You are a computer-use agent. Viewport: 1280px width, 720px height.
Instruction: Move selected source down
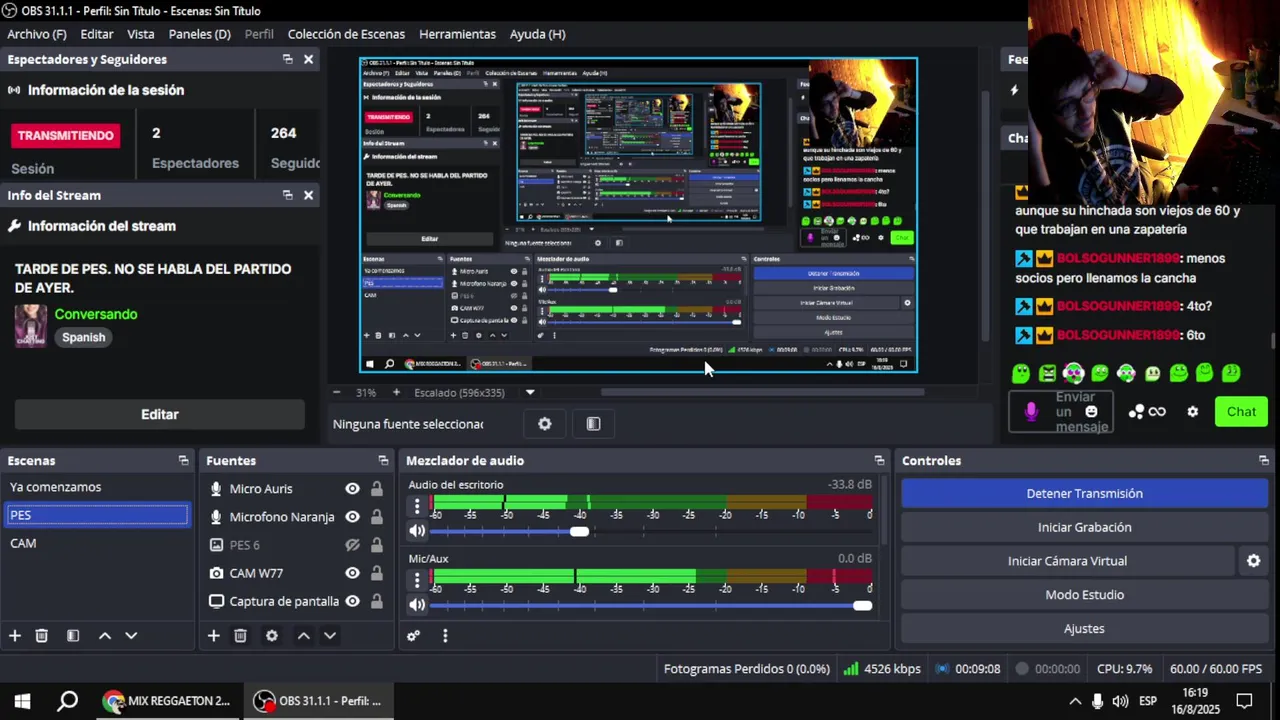[329, 635]
